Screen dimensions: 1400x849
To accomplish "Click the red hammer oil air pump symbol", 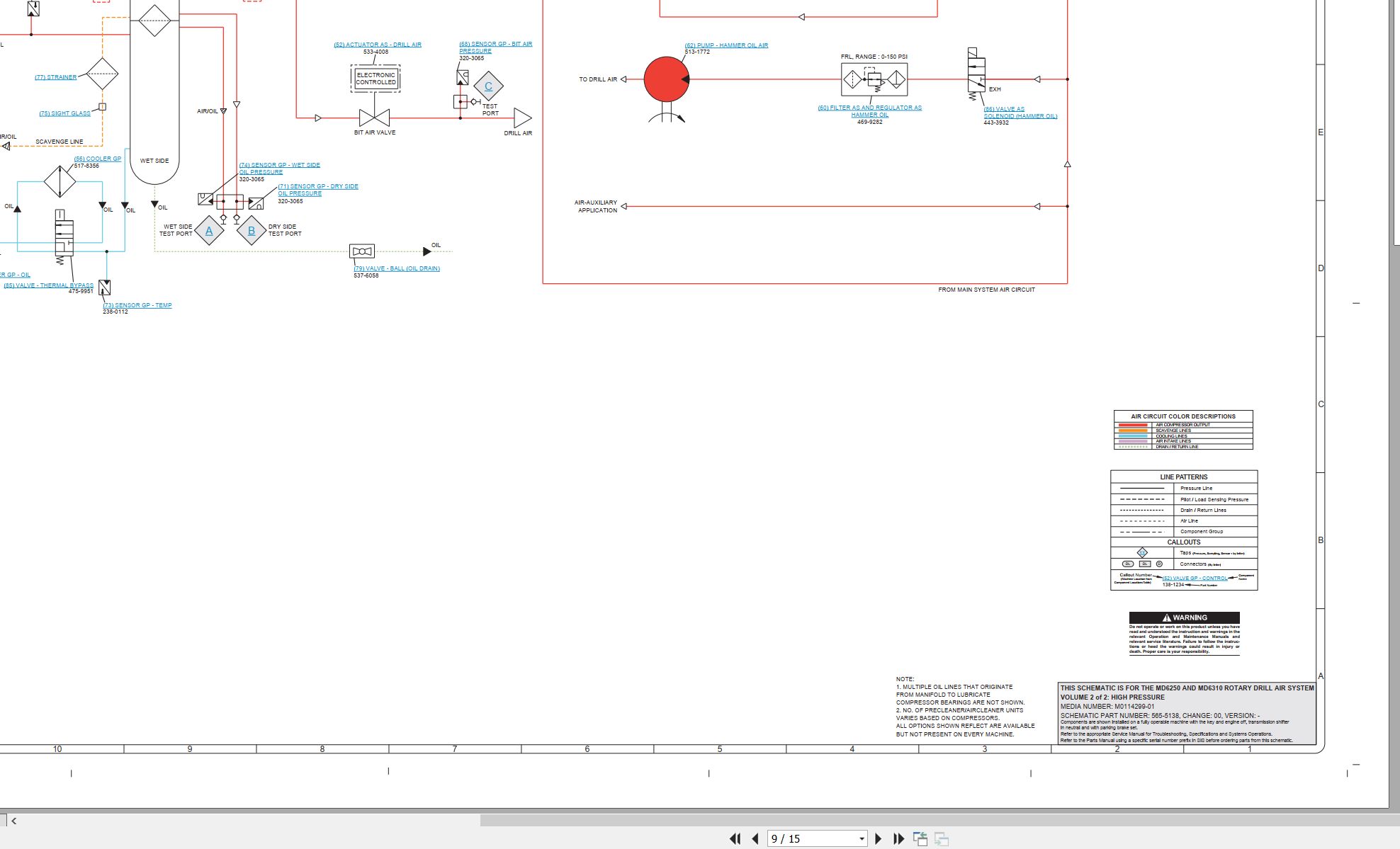I will click(666, 79).
